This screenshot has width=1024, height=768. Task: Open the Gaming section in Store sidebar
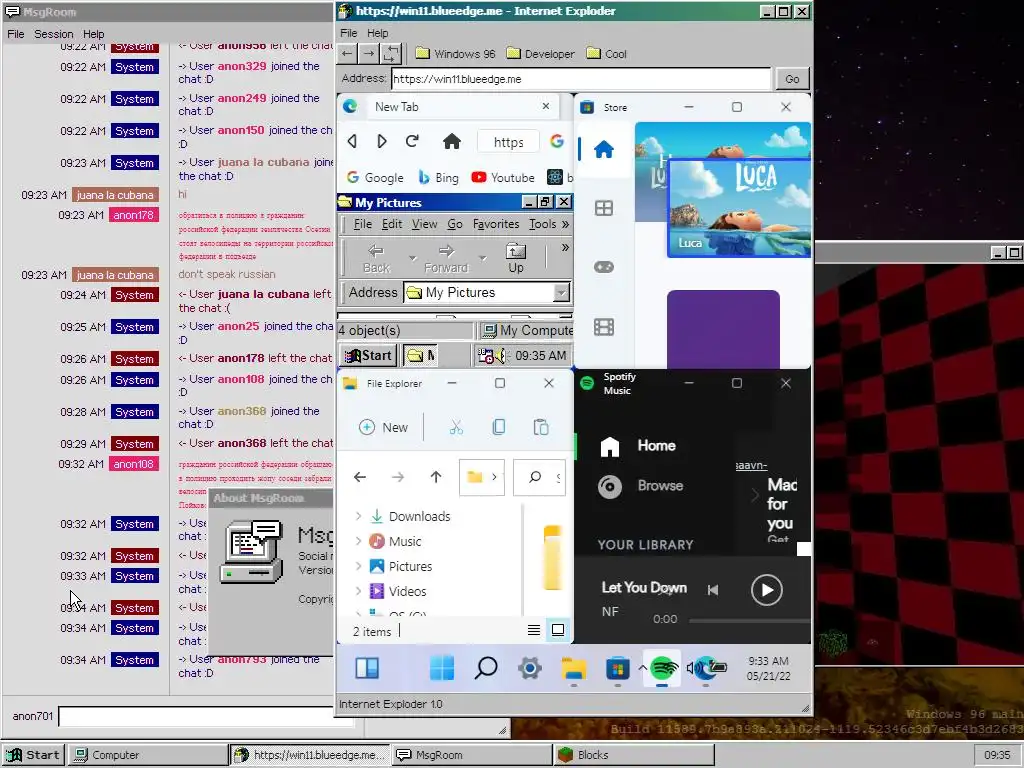click(603, 266)
